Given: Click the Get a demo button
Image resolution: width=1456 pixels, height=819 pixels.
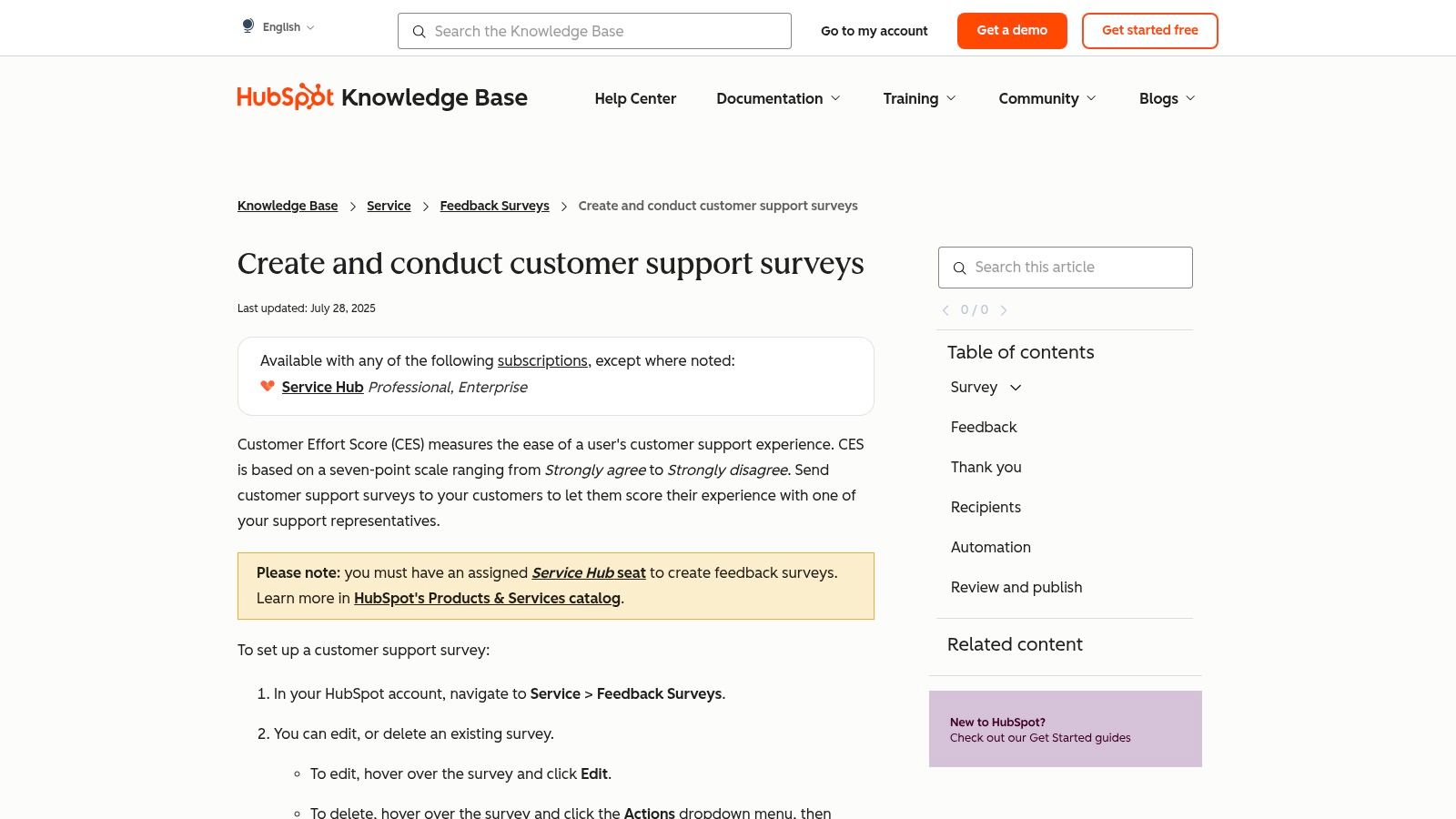Looking at the screenshot, I should coord(1012,30).
